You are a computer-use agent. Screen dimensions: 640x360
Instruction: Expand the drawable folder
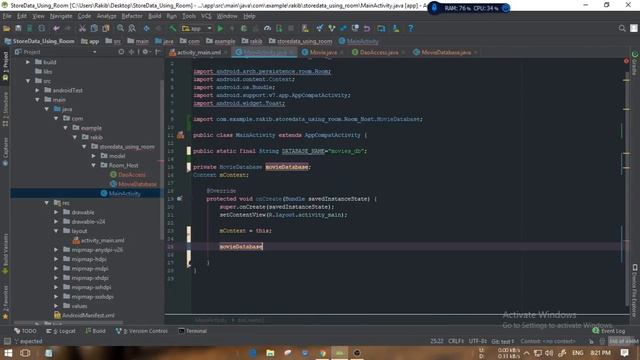point(56,212)
